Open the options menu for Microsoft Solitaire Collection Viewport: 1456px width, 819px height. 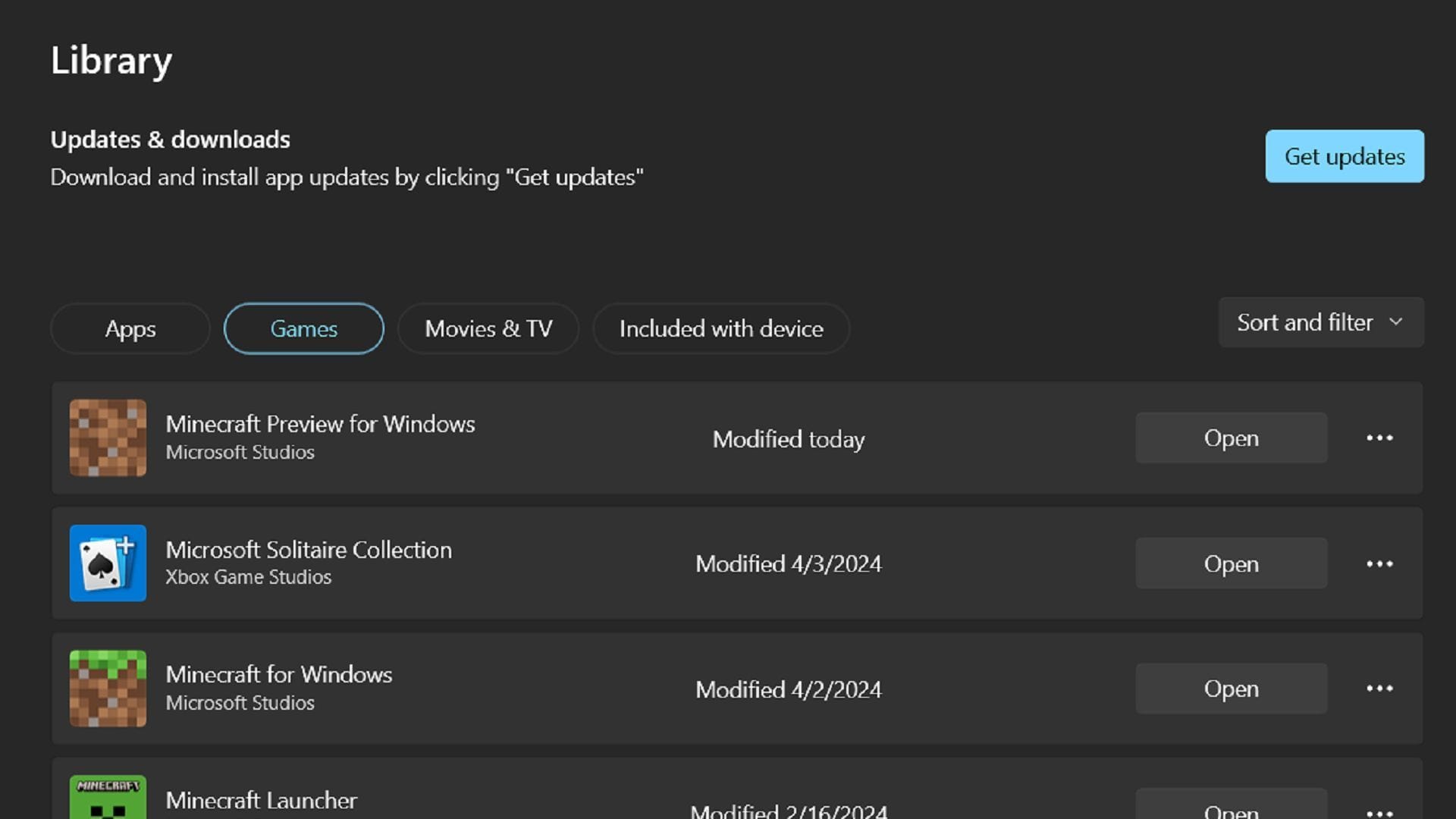[x=1380, y=563]
